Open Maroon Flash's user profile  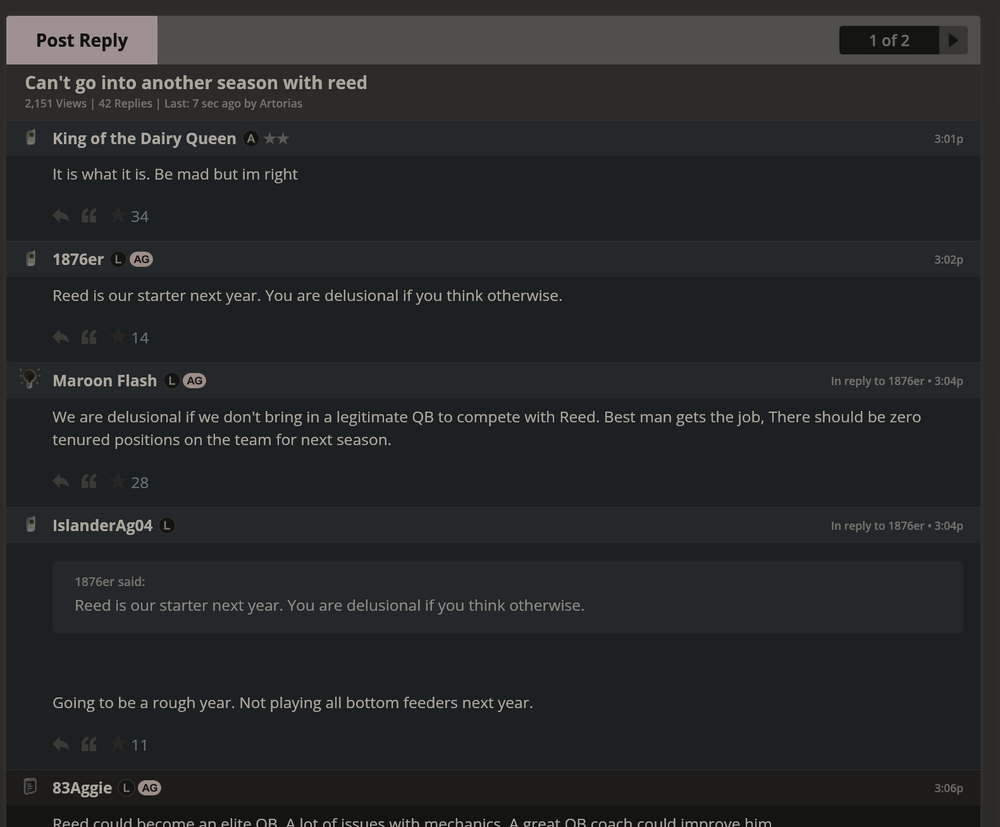[104, 380]
